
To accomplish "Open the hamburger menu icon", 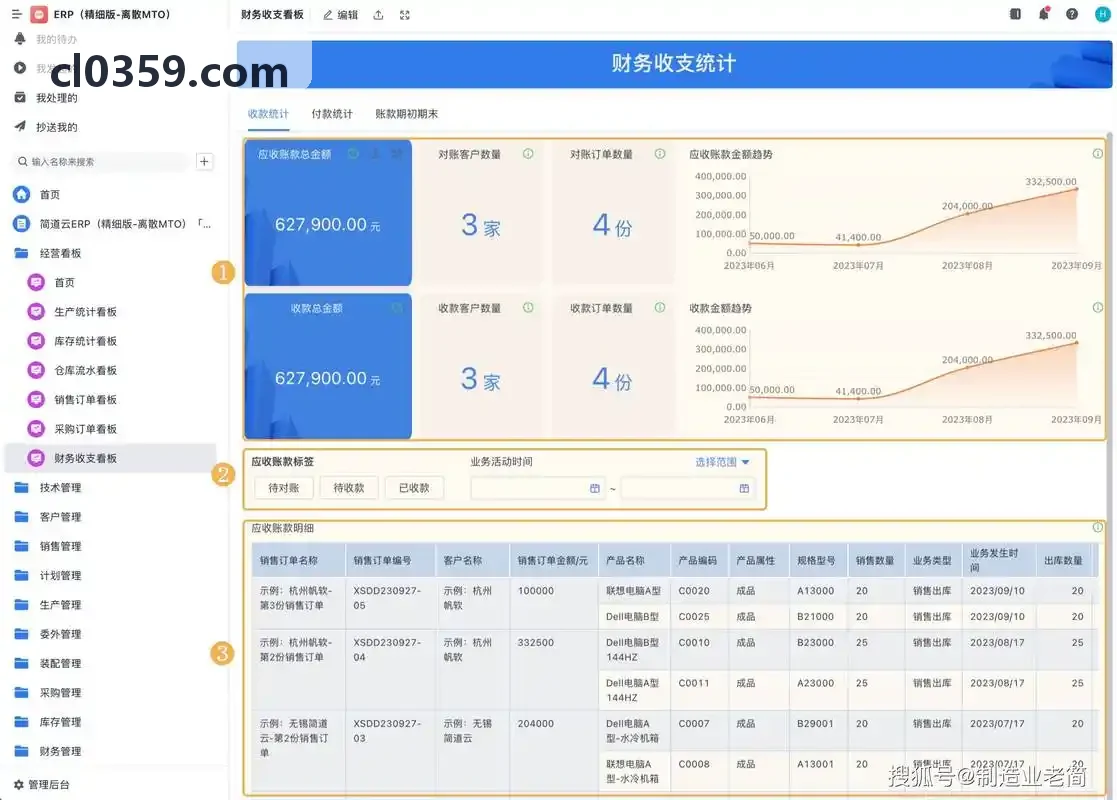I will pos(16,14).
